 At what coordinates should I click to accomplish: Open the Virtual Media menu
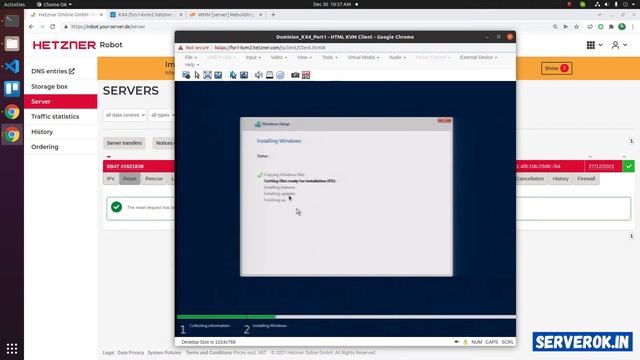(363, 58)
